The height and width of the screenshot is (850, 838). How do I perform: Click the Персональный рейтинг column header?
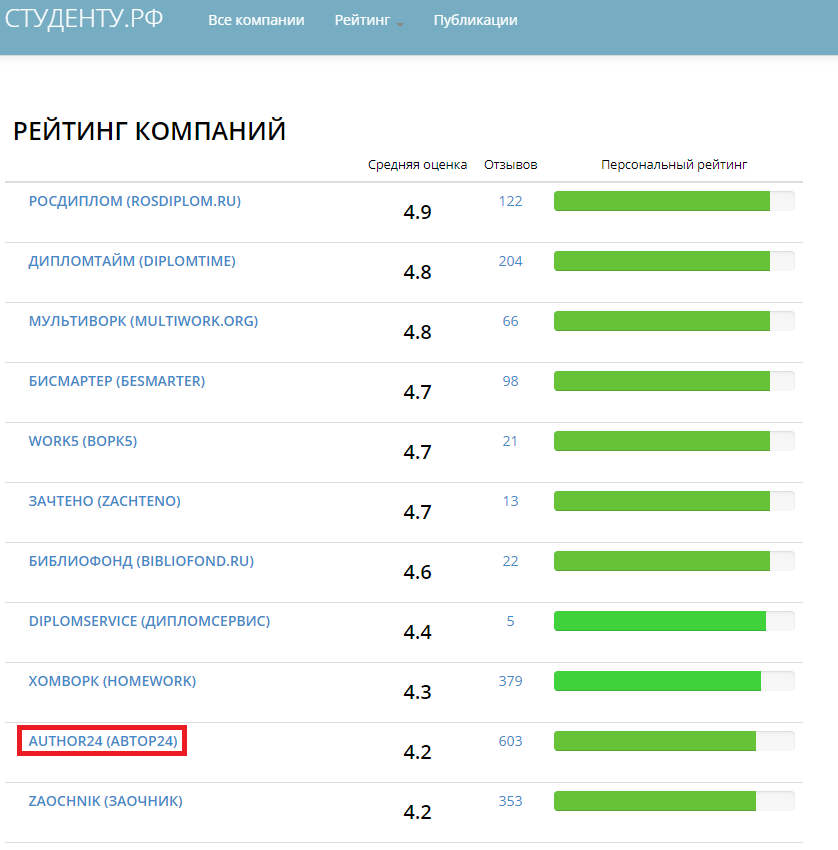click(x=674, y=165)
